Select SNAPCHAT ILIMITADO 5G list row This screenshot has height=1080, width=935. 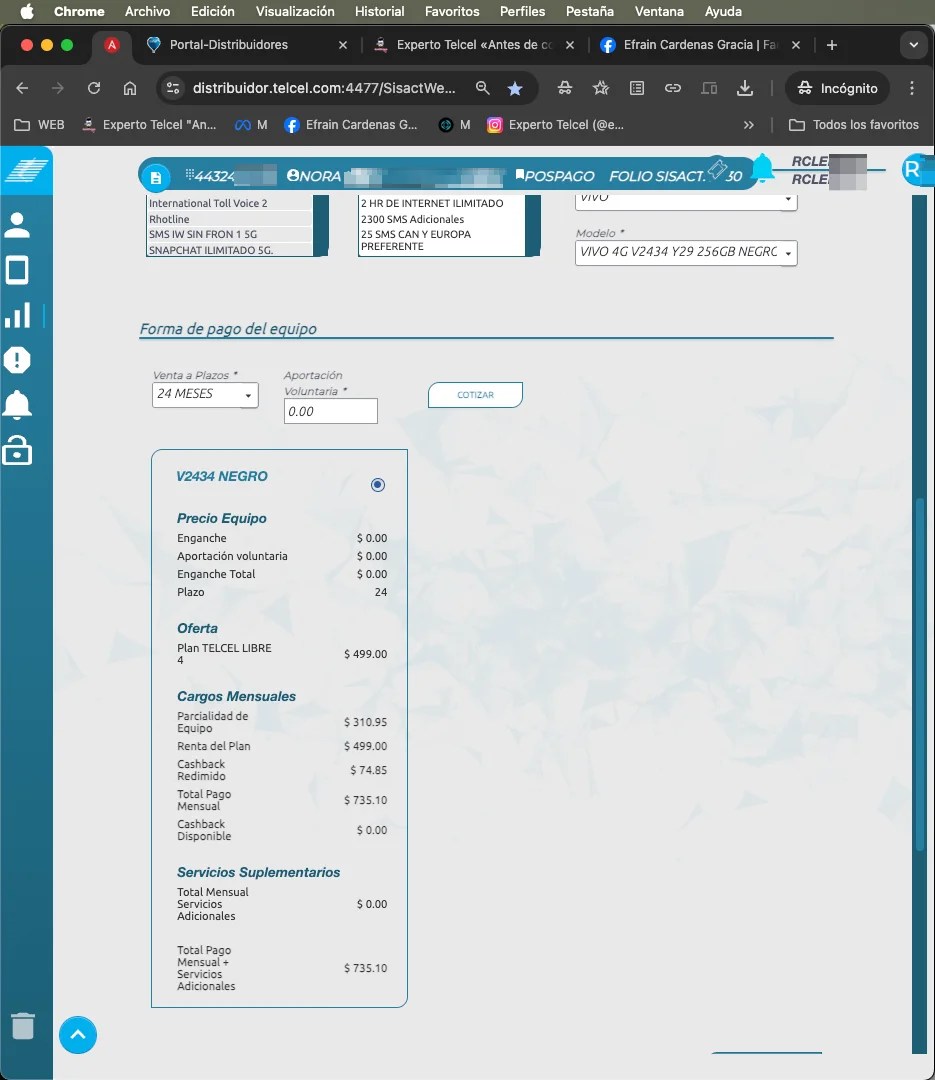229,250
